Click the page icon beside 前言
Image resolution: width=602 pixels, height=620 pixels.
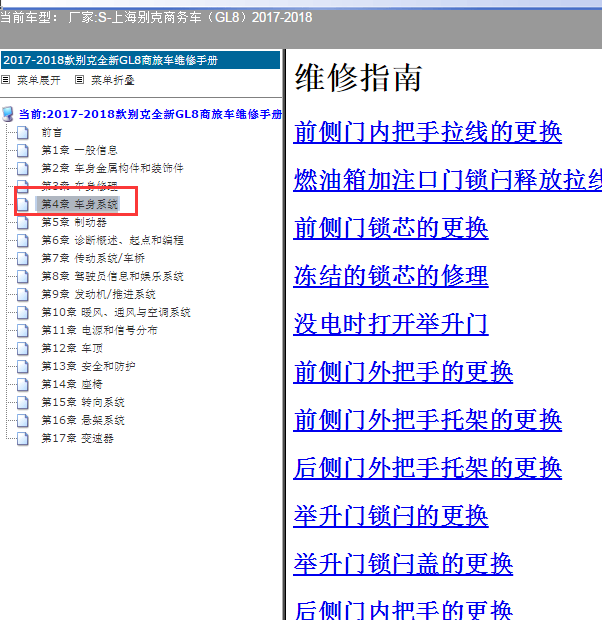[23, 132]
